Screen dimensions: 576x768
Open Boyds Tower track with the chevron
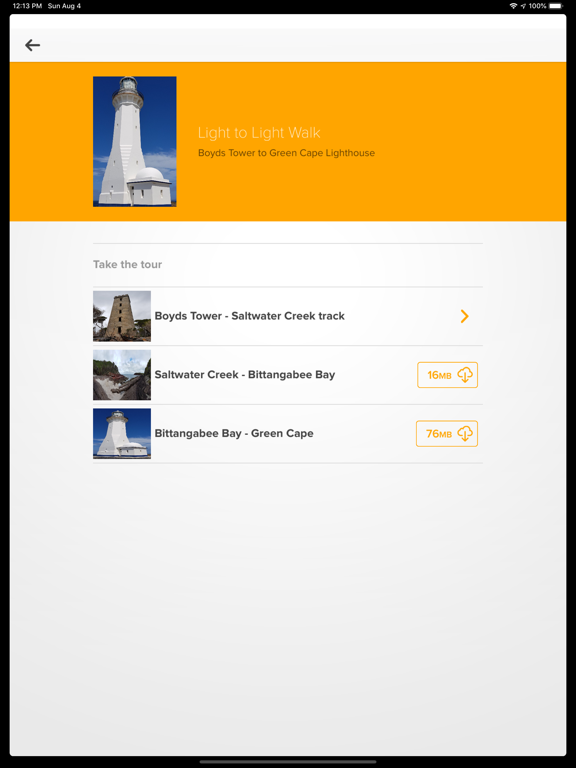point(464,316)
